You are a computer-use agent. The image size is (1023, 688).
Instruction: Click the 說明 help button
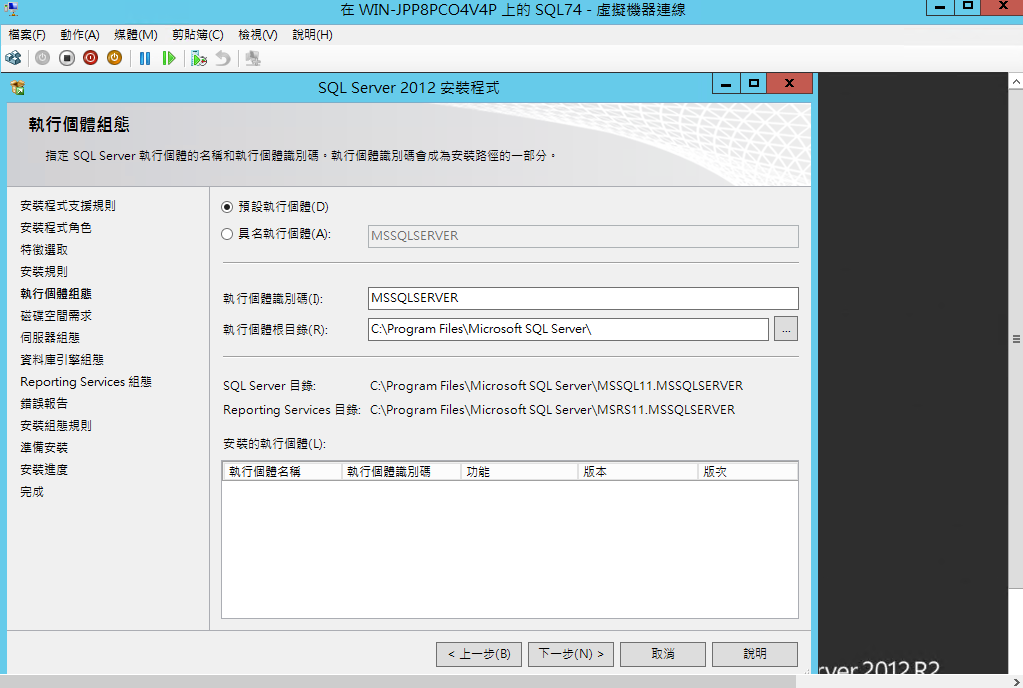(755, 654)
